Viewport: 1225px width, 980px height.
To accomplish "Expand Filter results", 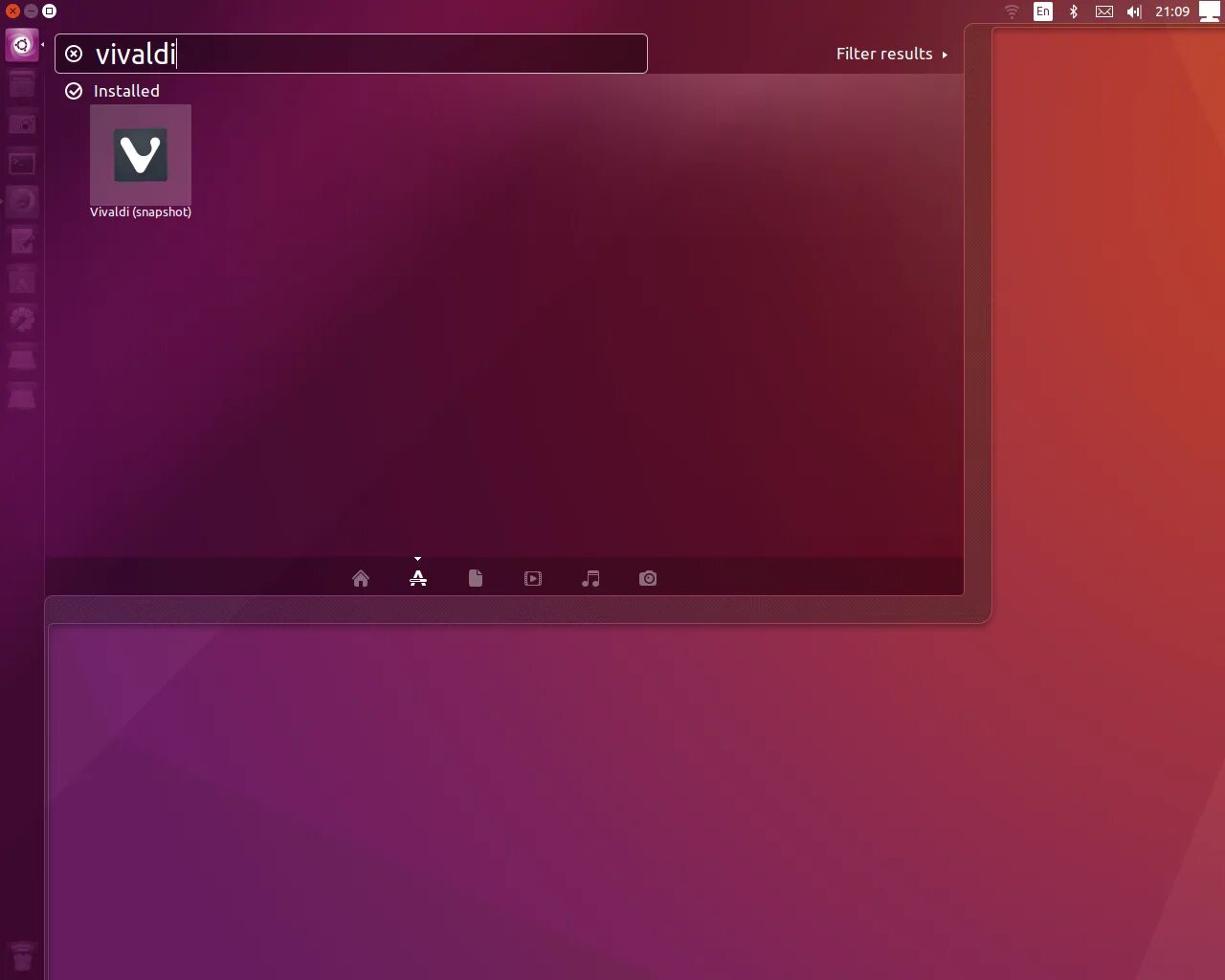I will [891, 55].
